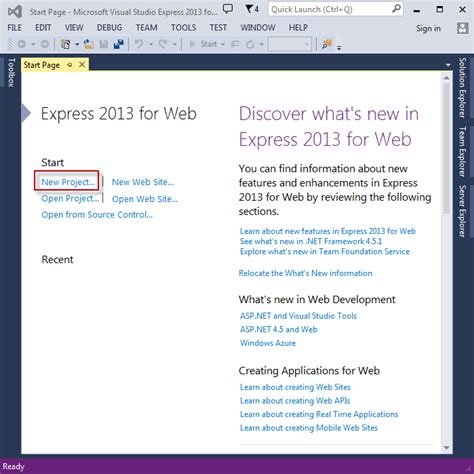Click the Navigate Backward toolbar icon
This screenshot has height=474, width=474.
22,44
